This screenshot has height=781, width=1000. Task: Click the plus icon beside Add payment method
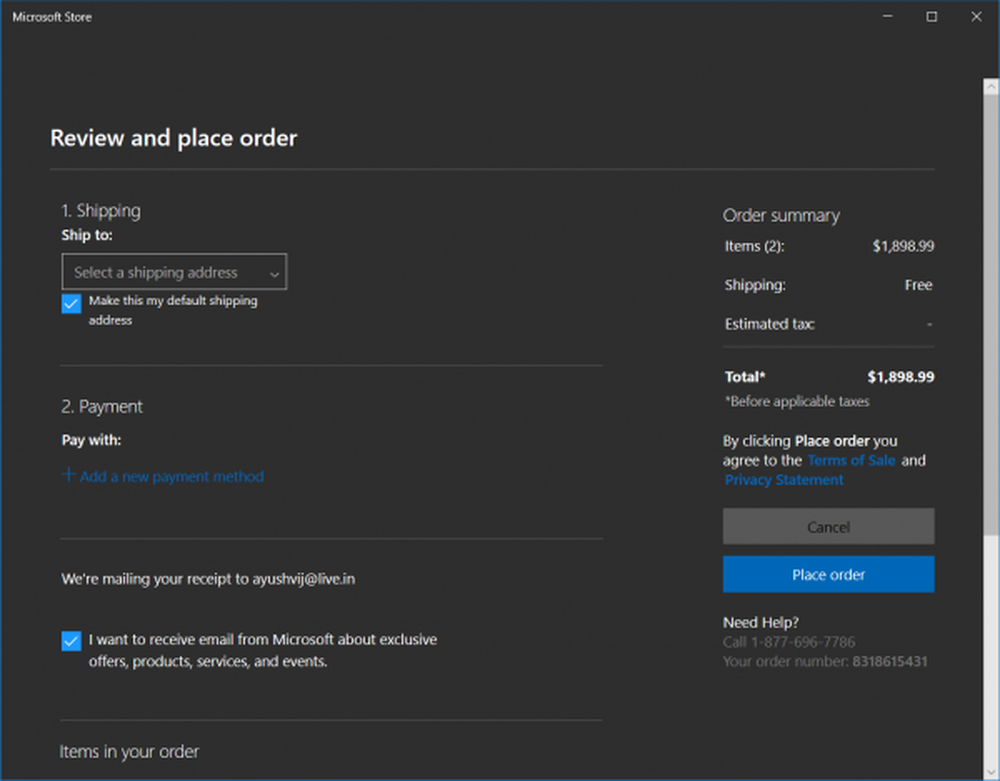[x=68, y=475]
